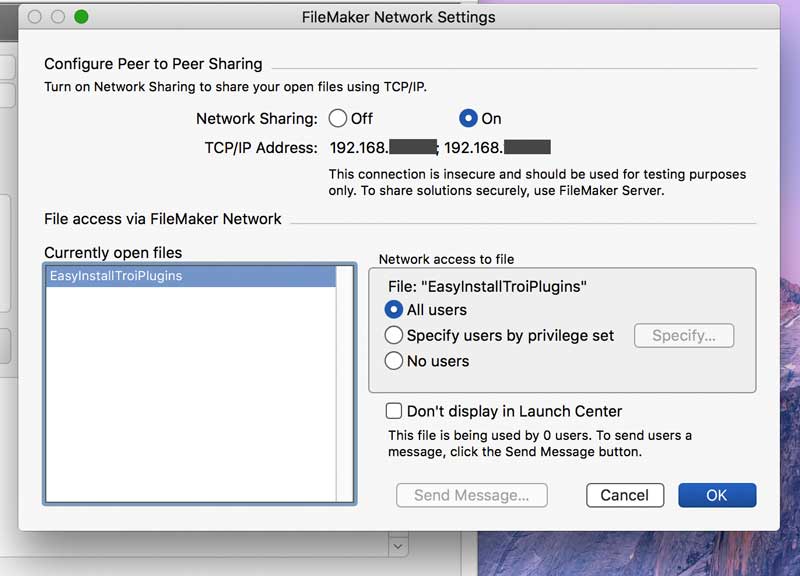Screen dimensions: 800x576
Task: Confirm settings with the OK button
Action: point(716,495)
